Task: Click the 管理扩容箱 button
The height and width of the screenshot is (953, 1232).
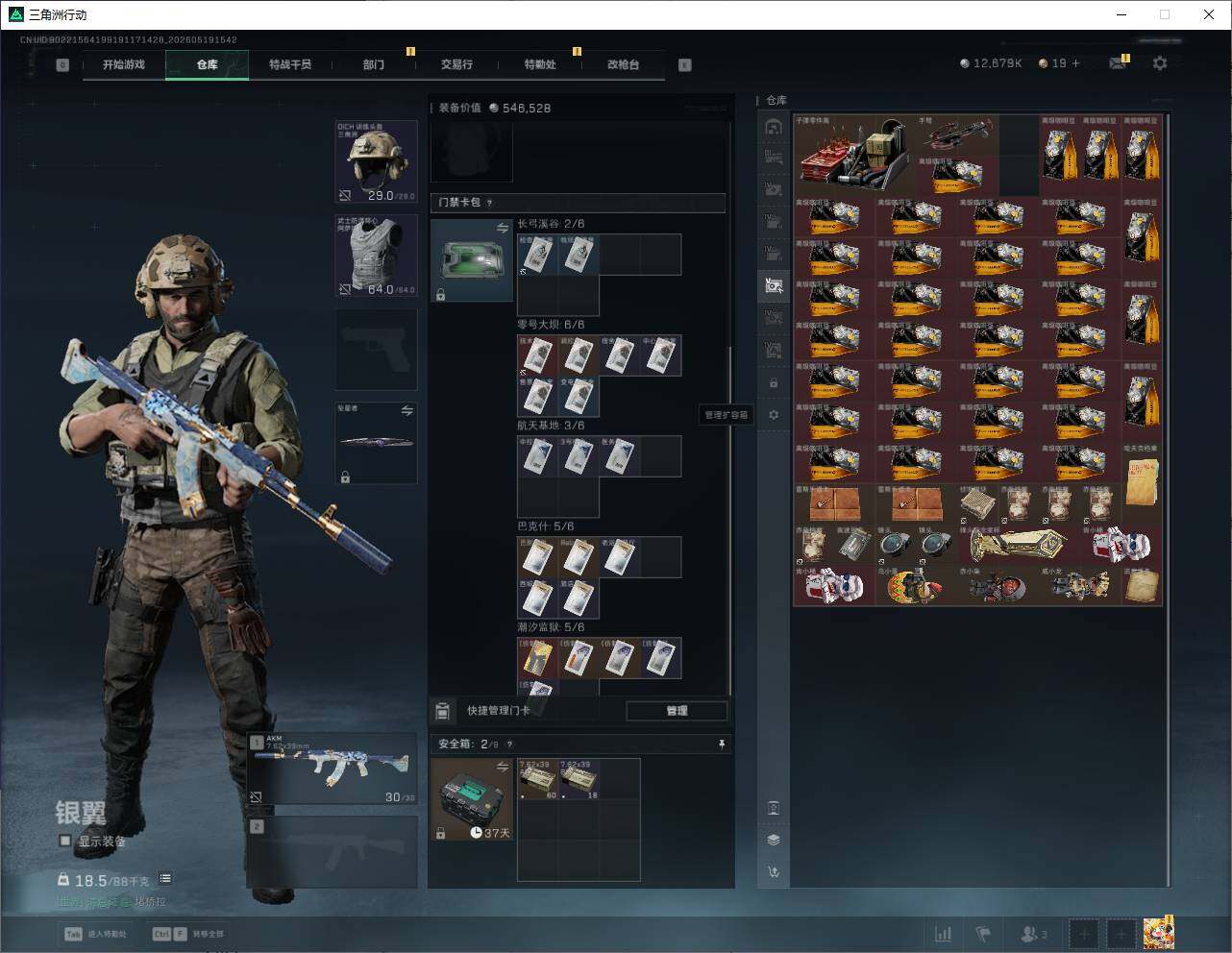Action: 727,415
